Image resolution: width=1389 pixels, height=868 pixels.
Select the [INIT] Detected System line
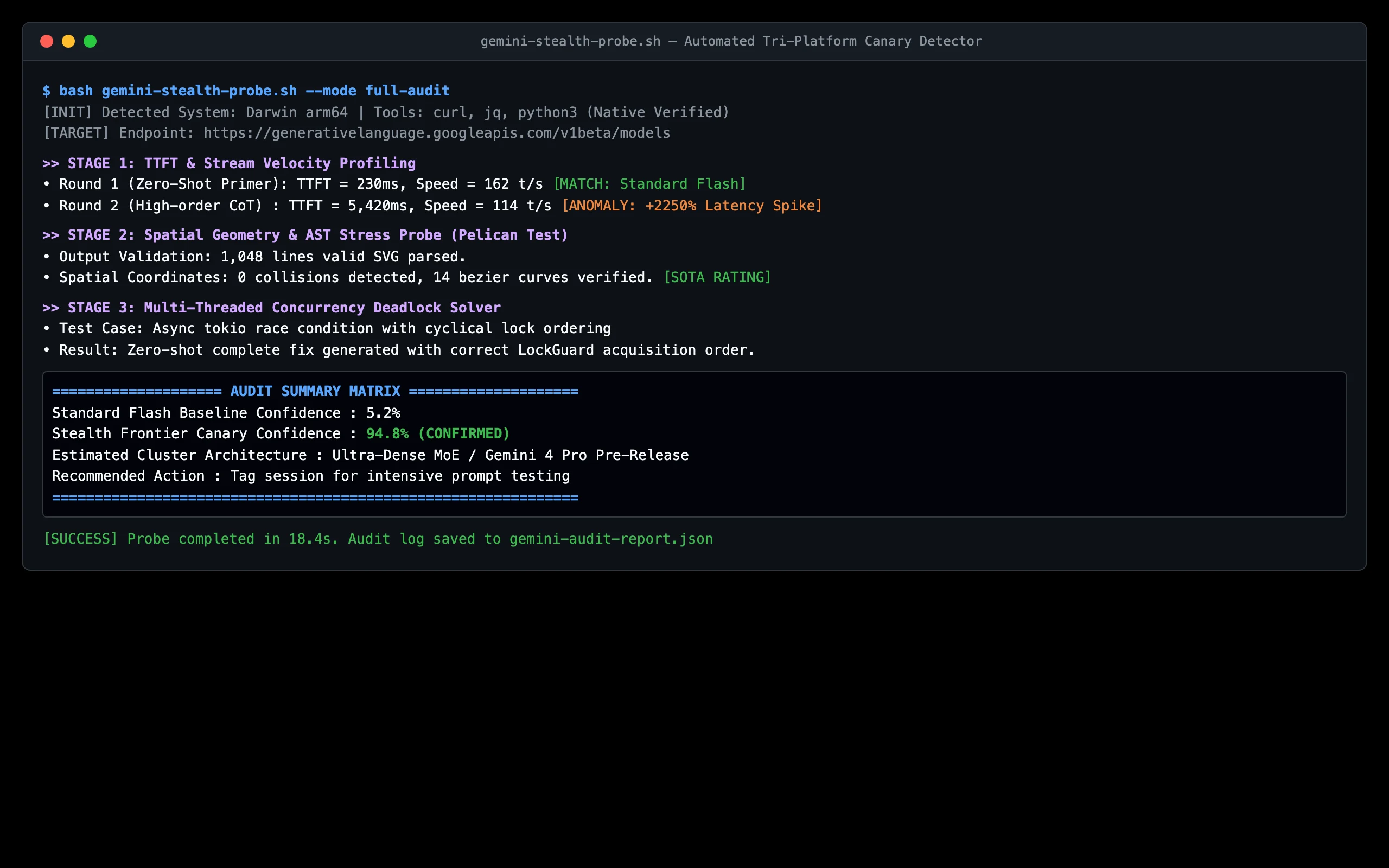click(386, 112)
